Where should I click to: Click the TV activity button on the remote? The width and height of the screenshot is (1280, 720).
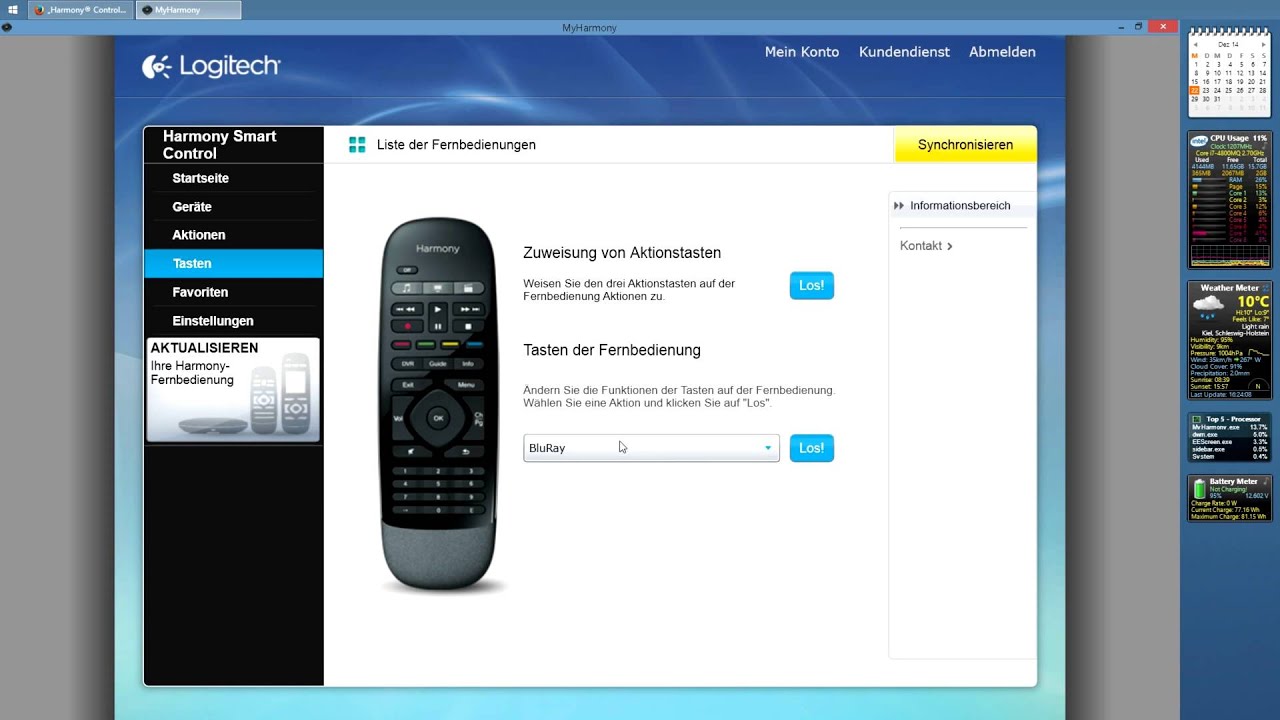(438, 288)
